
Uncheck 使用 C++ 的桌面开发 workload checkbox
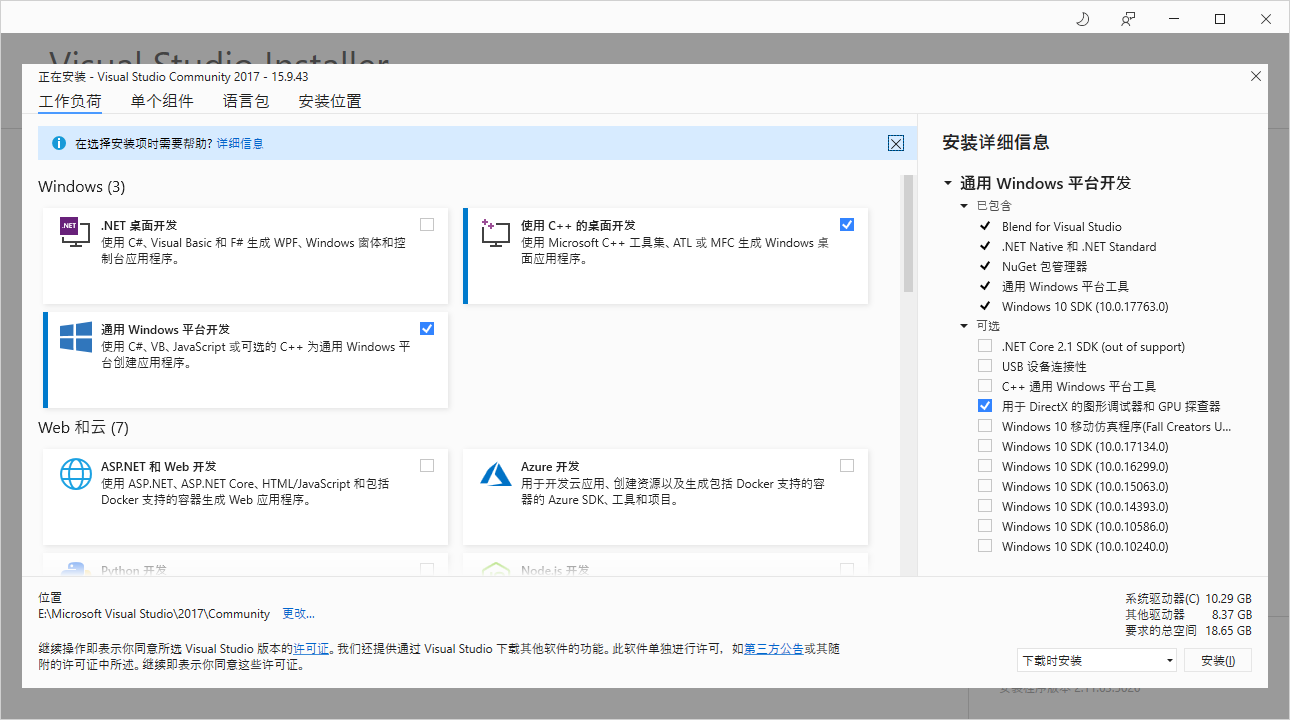[847, 224]
